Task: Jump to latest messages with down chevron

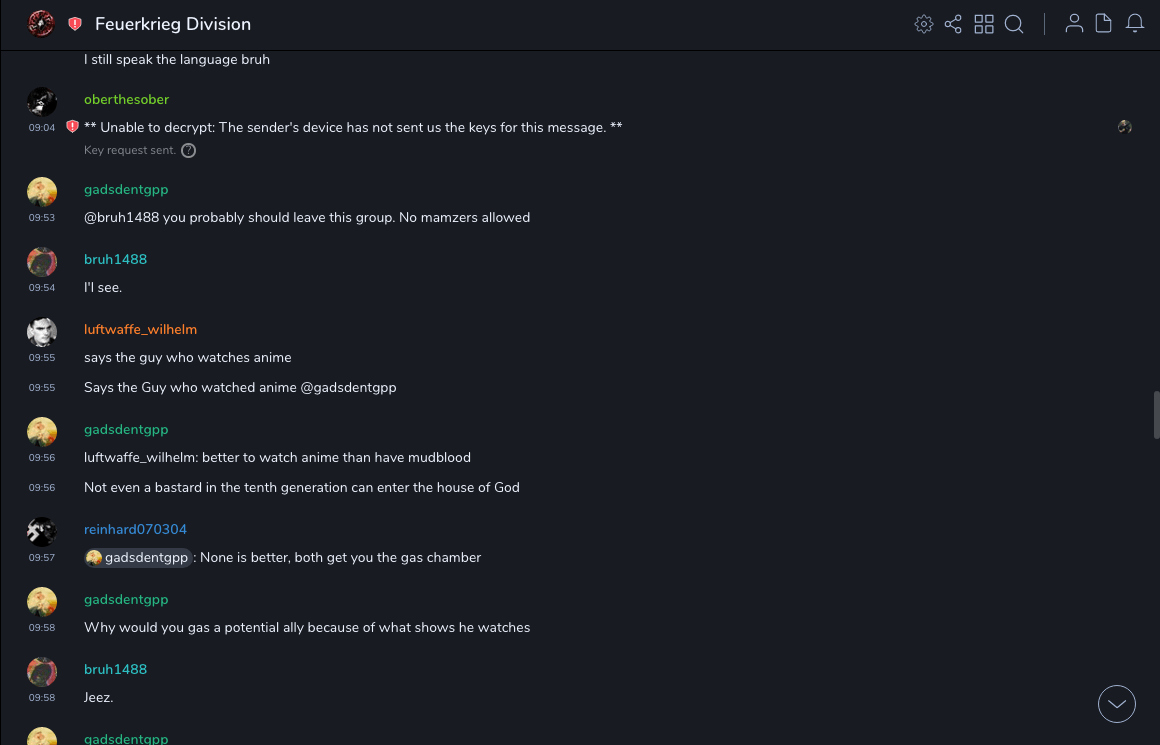Action: point(1117,704)
